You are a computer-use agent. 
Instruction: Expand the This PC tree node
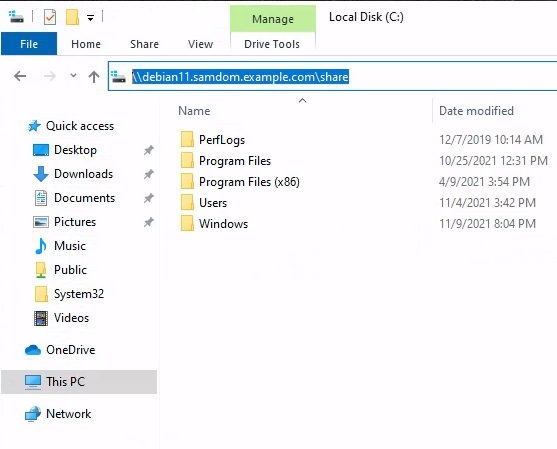pyautogui.click(x=12, y=382)
